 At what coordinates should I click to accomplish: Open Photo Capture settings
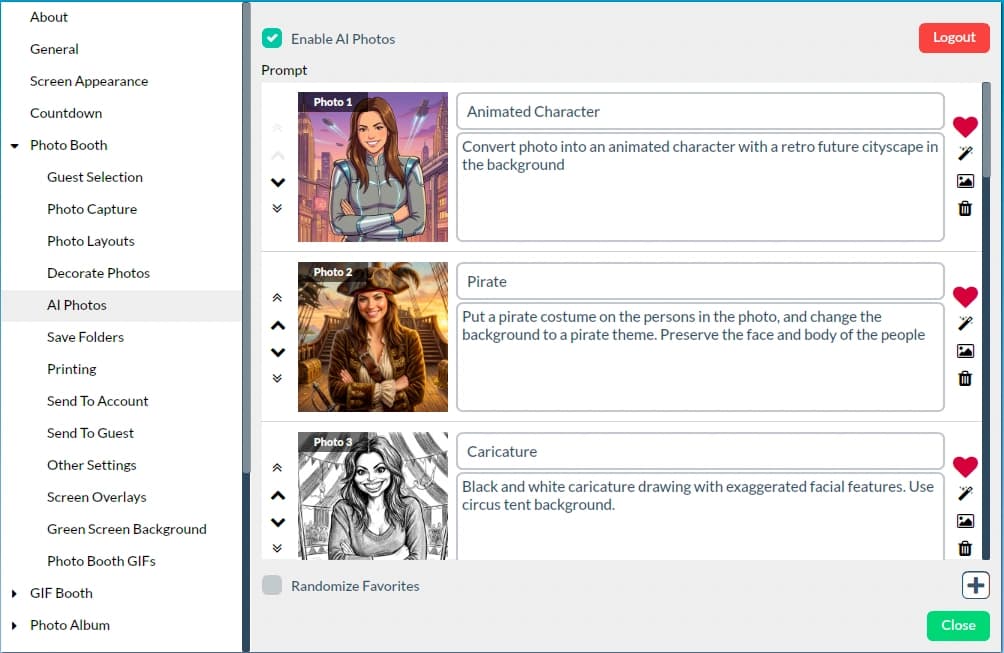tap(92, 209)
